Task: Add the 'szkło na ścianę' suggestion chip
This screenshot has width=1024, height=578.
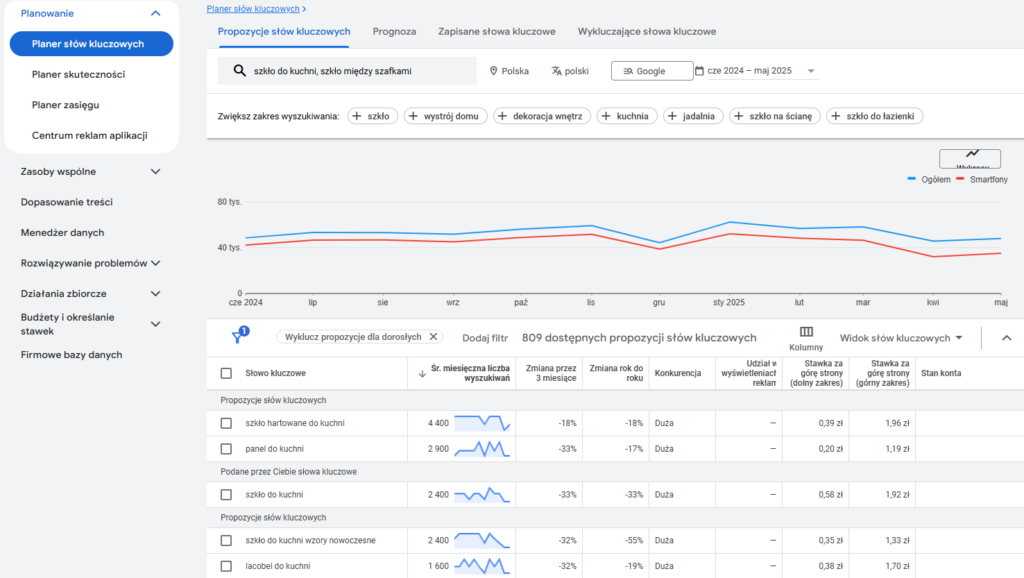Action: pos(775,116)
